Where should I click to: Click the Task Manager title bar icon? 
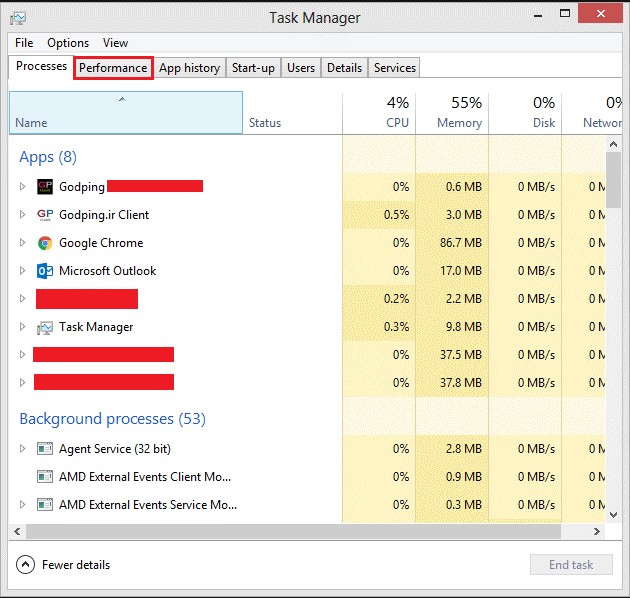click(x=19, y=18)
